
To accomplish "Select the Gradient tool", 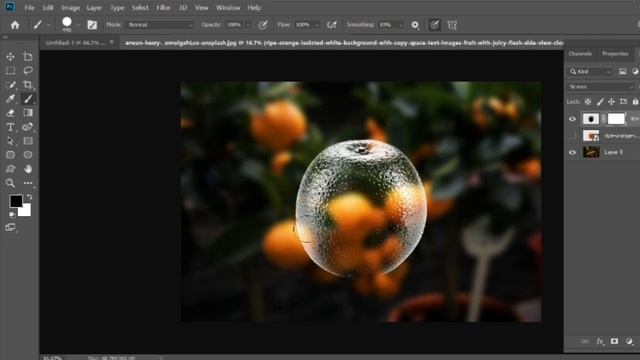I will pyautogui.click(x=28, y=113).
